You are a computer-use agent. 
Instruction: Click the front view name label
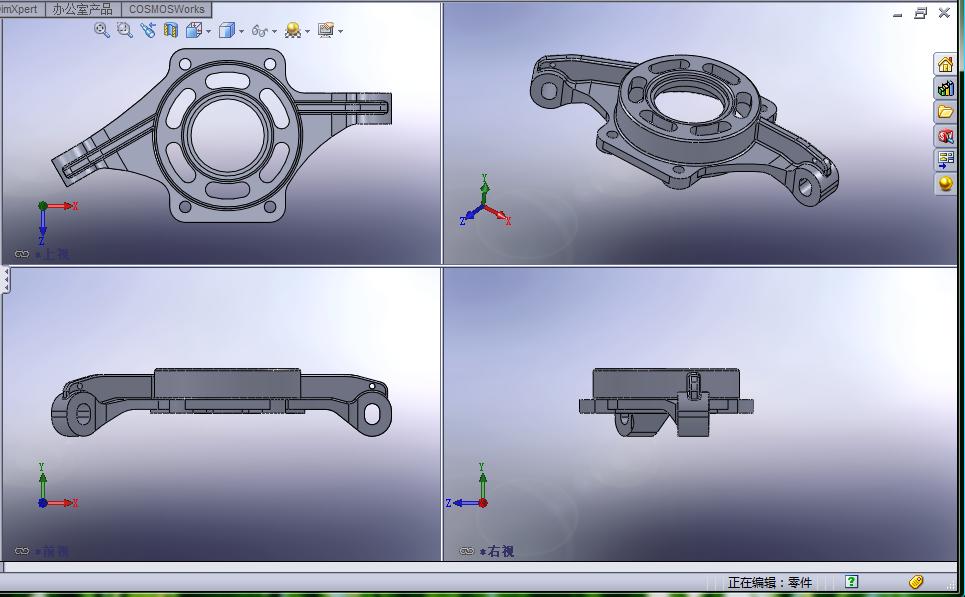click(53, 551)
